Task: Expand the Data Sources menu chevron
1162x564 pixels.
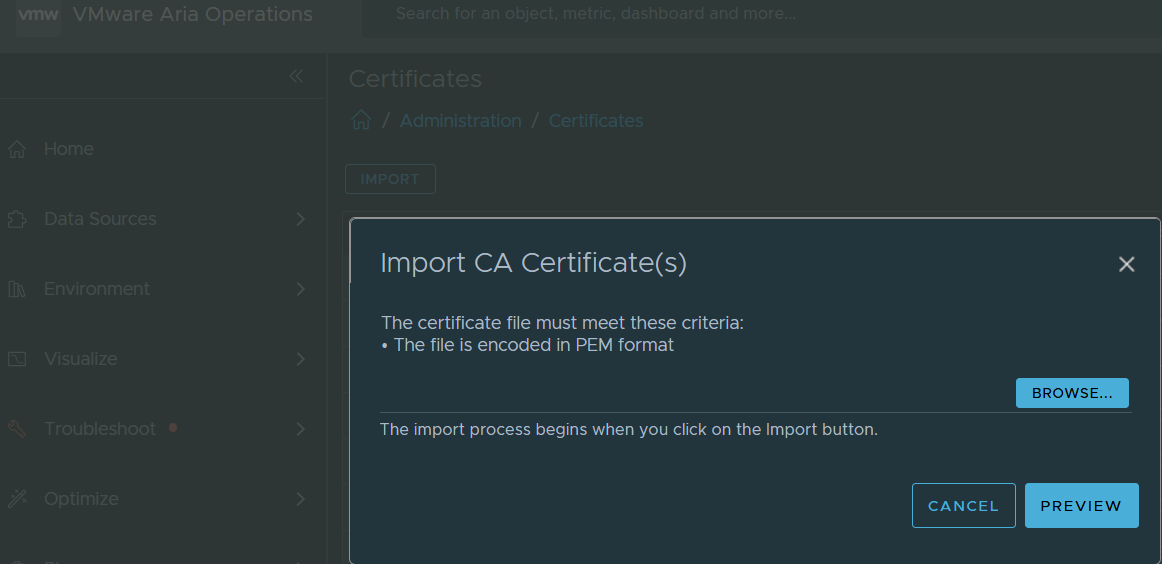Action: [x=300, y=219]
